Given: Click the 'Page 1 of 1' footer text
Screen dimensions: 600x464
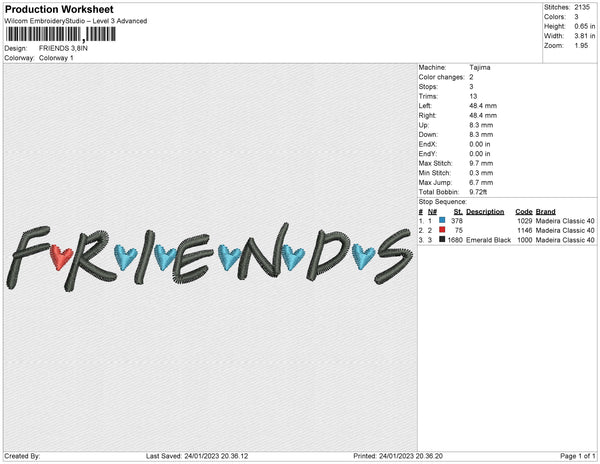Looking at the screenshot, I should [577, 456].
